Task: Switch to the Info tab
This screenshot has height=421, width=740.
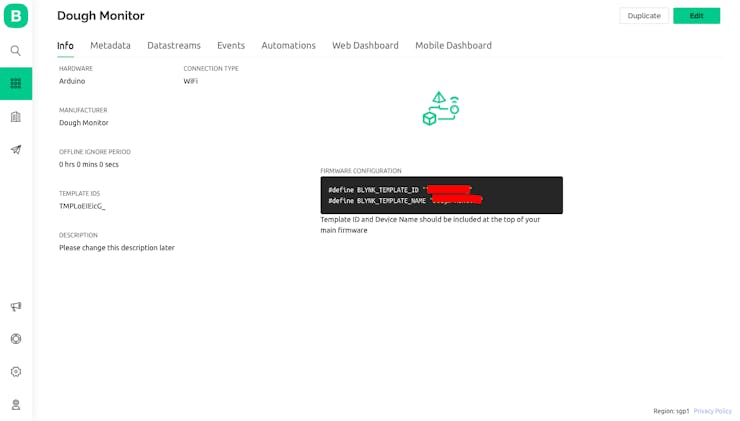Action: pos(65,46)
